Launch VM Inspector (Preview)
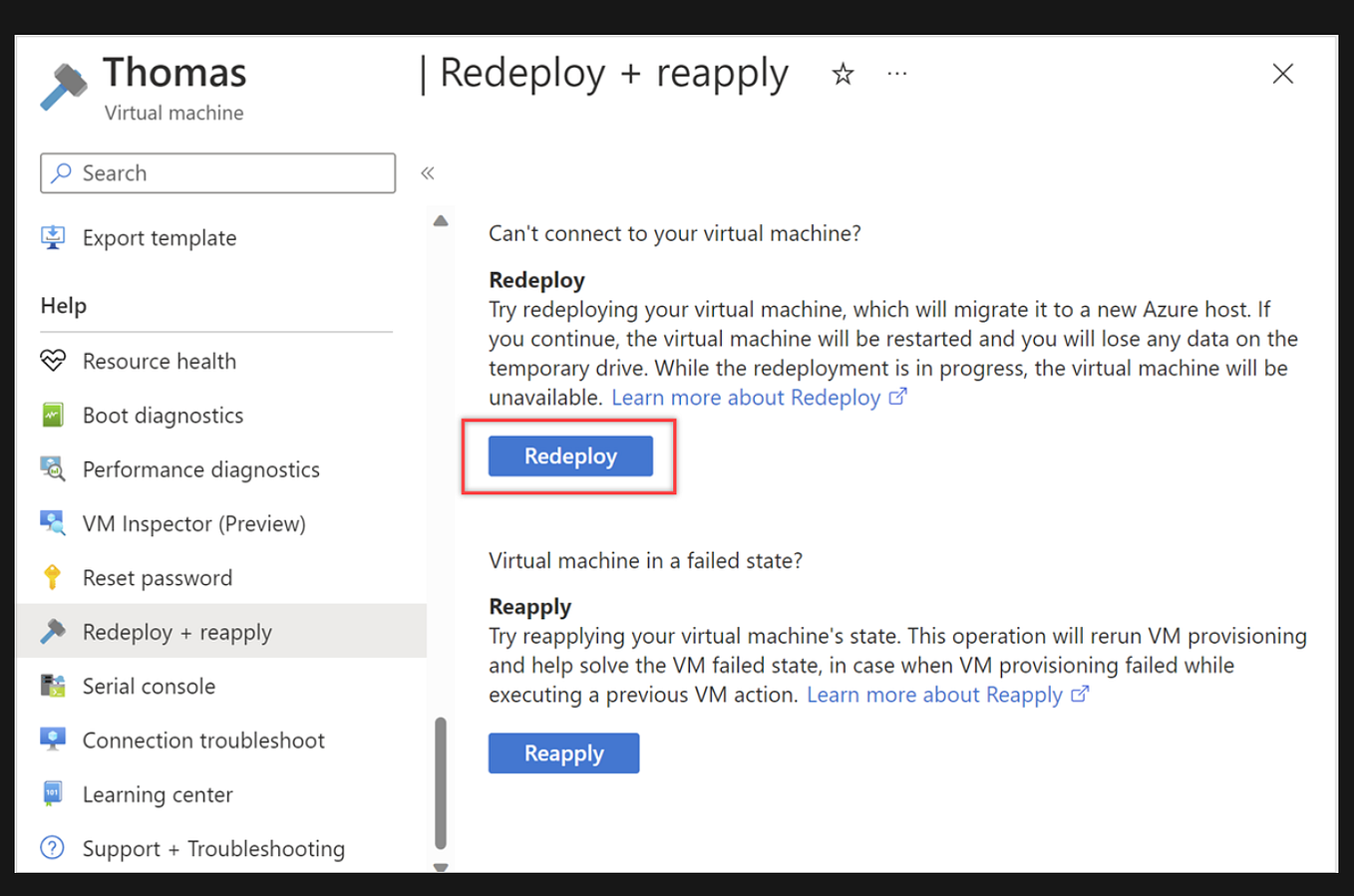Image resolution: width=1354 pixels, height=896 pixels. tap(193, 523)
